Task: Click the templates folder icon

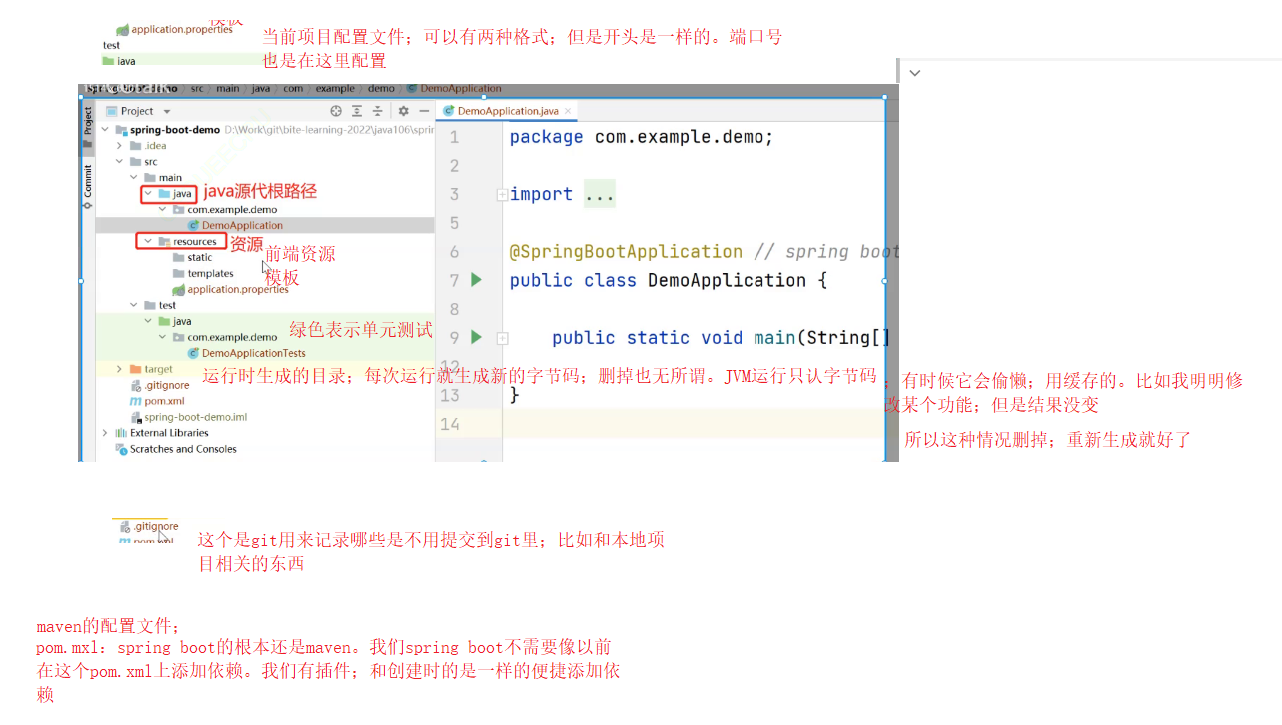Action: point(179,274)
